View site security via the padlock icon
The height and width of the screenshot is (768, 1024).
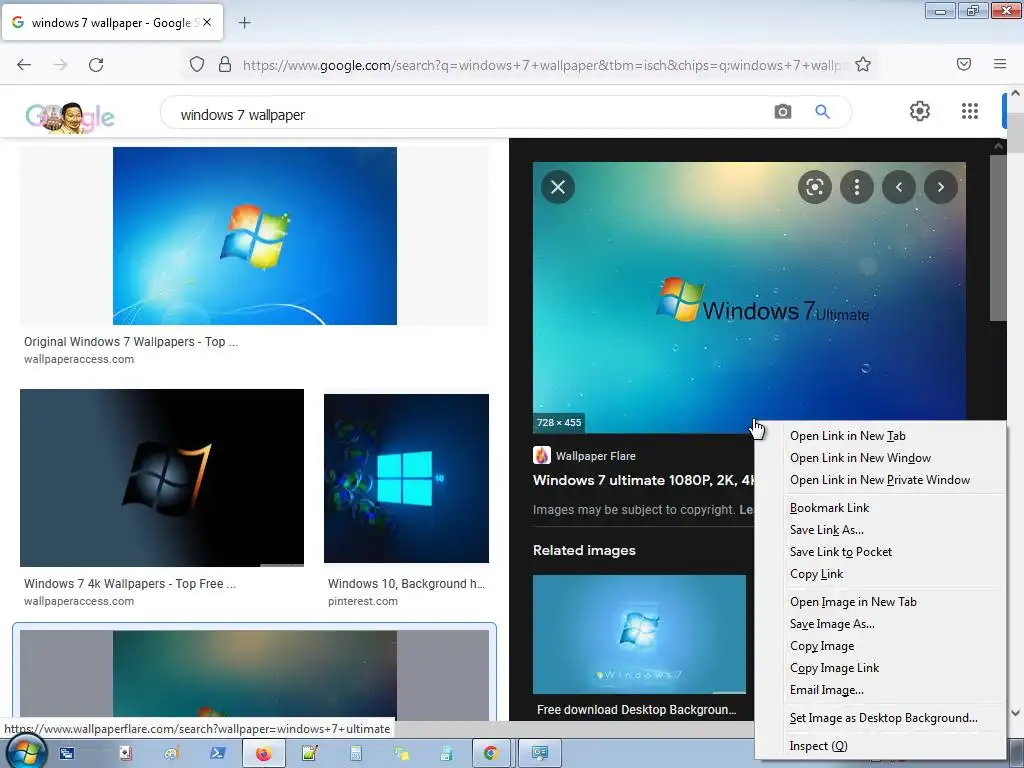point(225,65)
